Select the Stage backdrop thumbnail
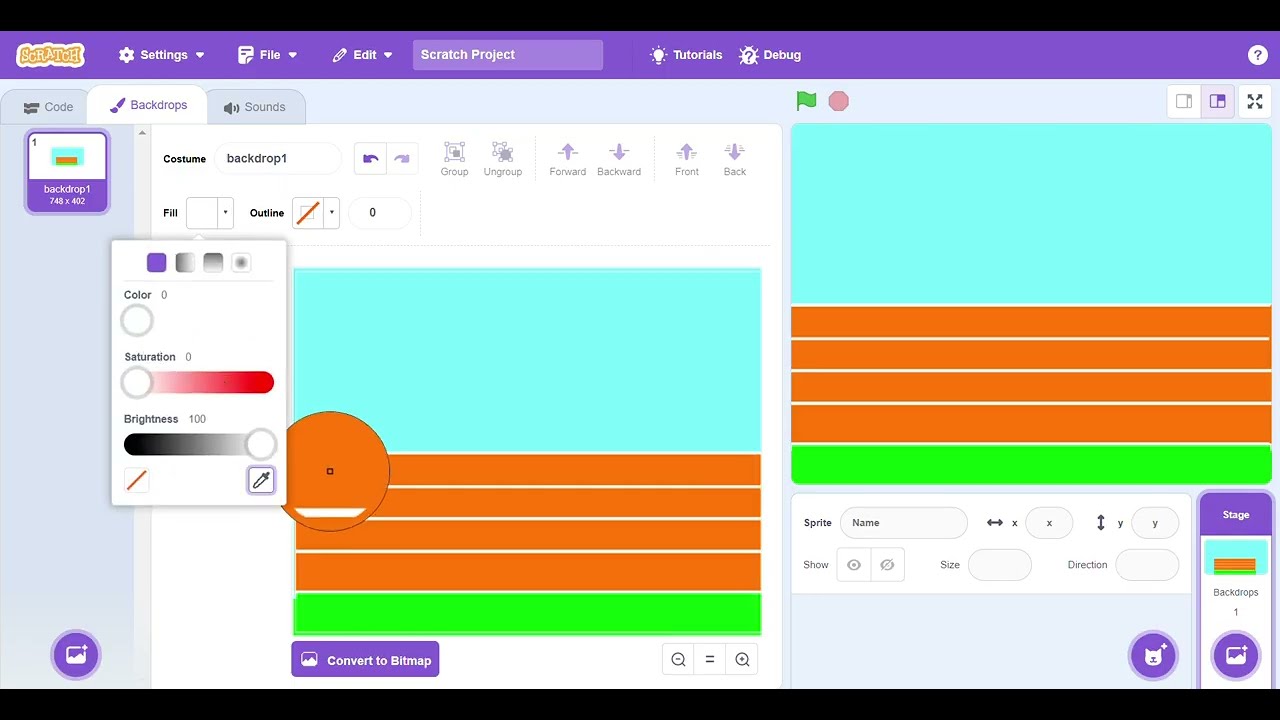This screenshot has height=720, width=1280. [x=1235, y=560]
